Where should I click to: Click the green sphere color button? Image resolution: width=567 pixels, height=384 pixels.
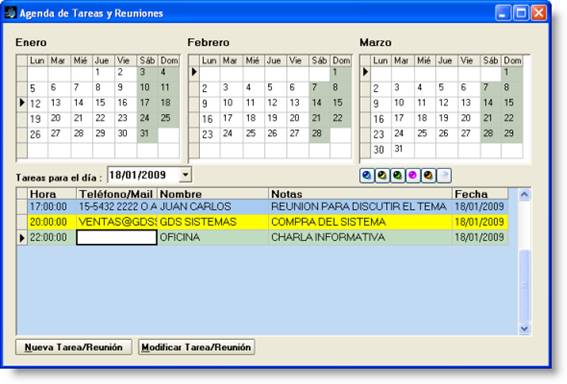coord(397,176)
